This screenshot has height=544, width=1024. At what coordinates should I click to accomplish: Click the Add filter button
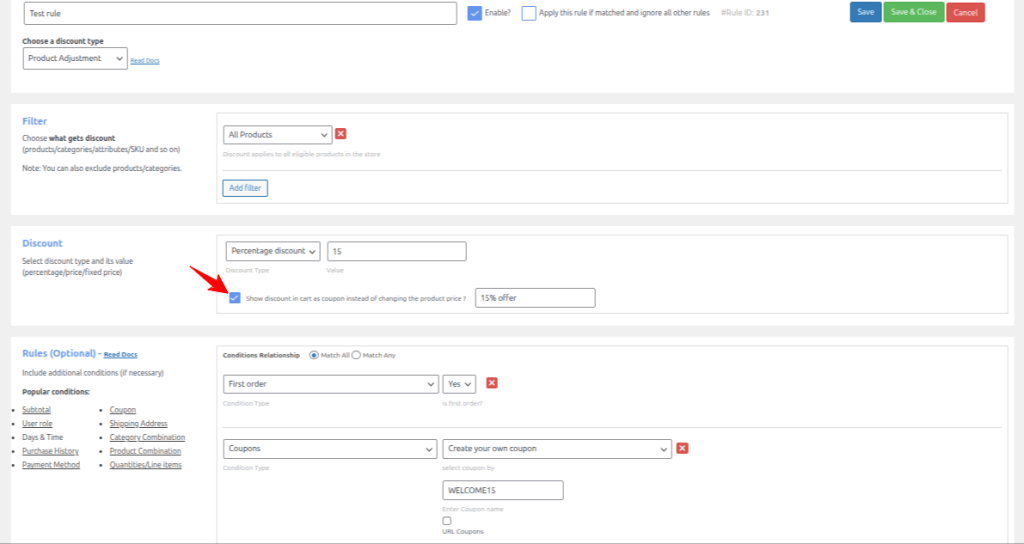245,188
